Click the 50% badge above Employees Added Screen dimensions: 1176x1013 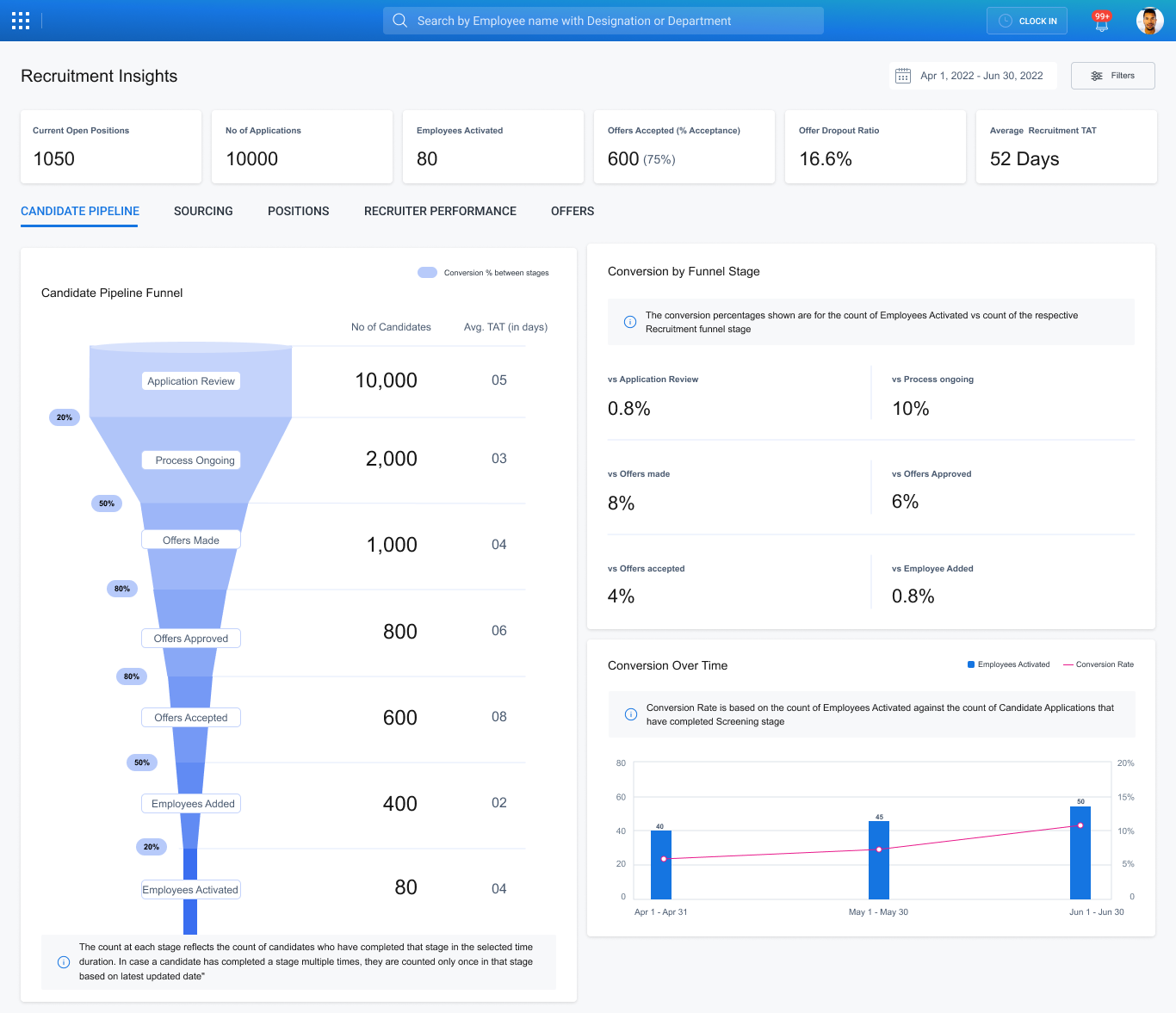(x=142, y=763)
